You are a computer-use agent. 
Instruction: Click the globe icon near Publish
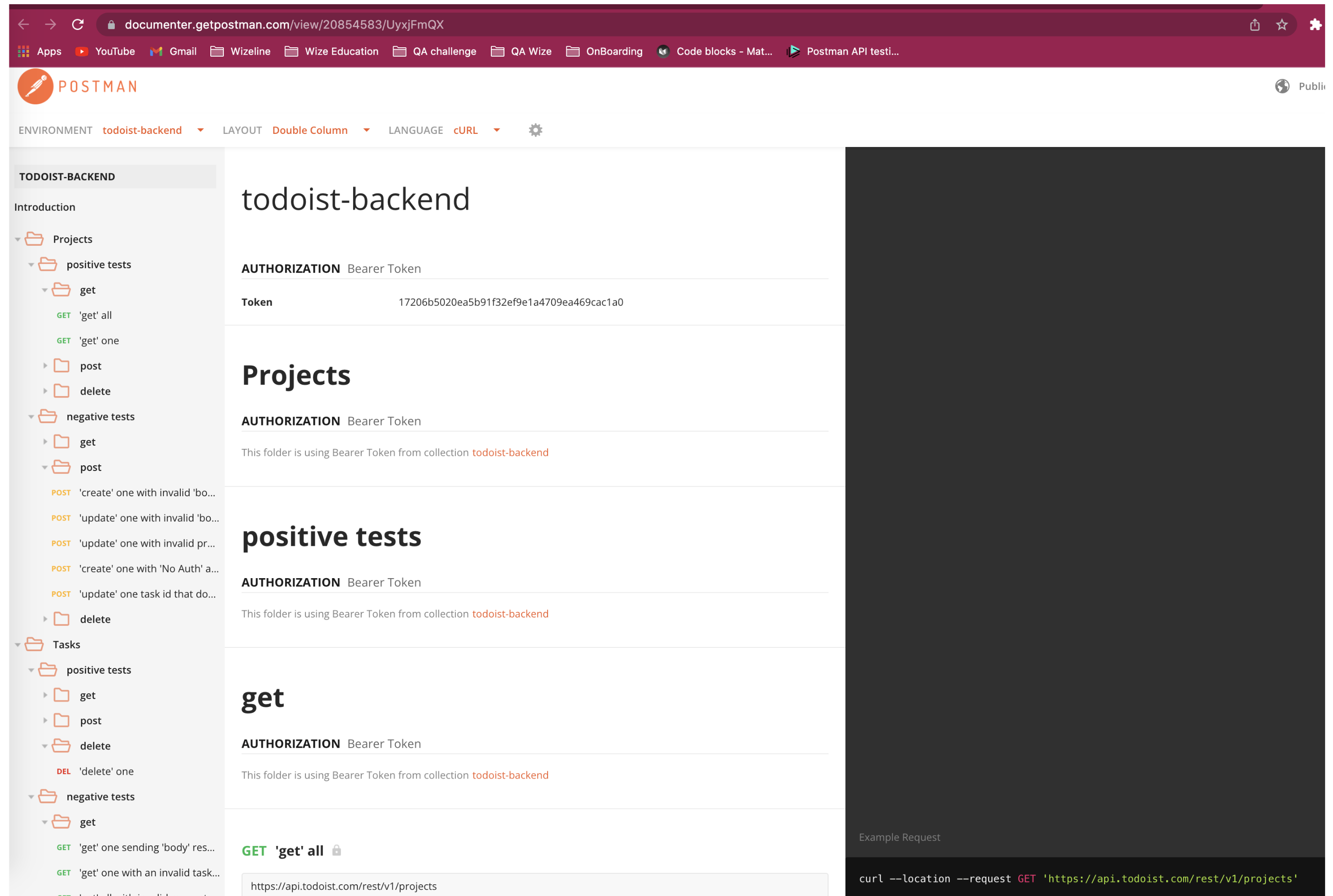pos(1282,86)
